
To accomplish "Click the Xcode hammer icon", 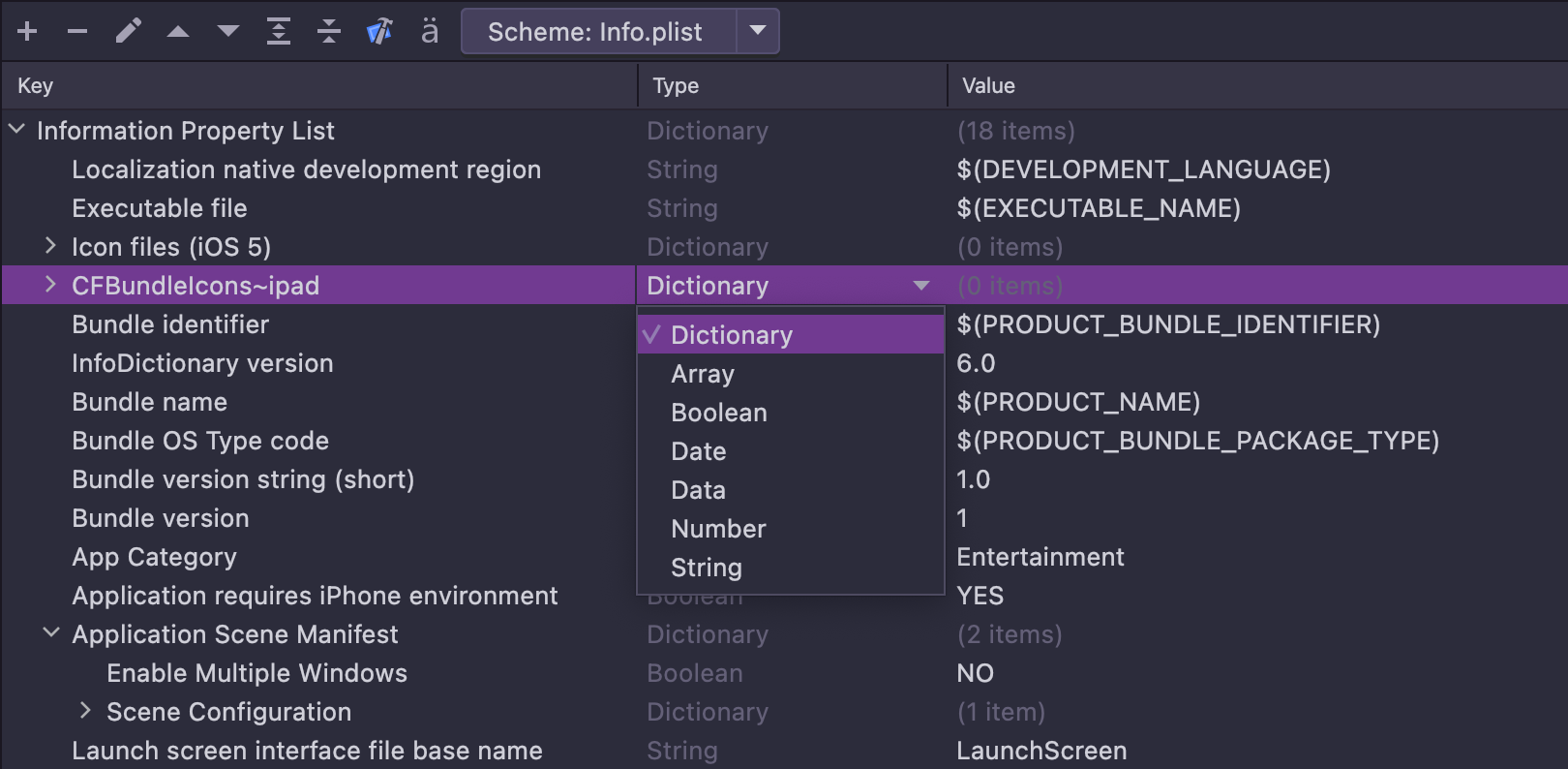I will [x=379, y=32].
